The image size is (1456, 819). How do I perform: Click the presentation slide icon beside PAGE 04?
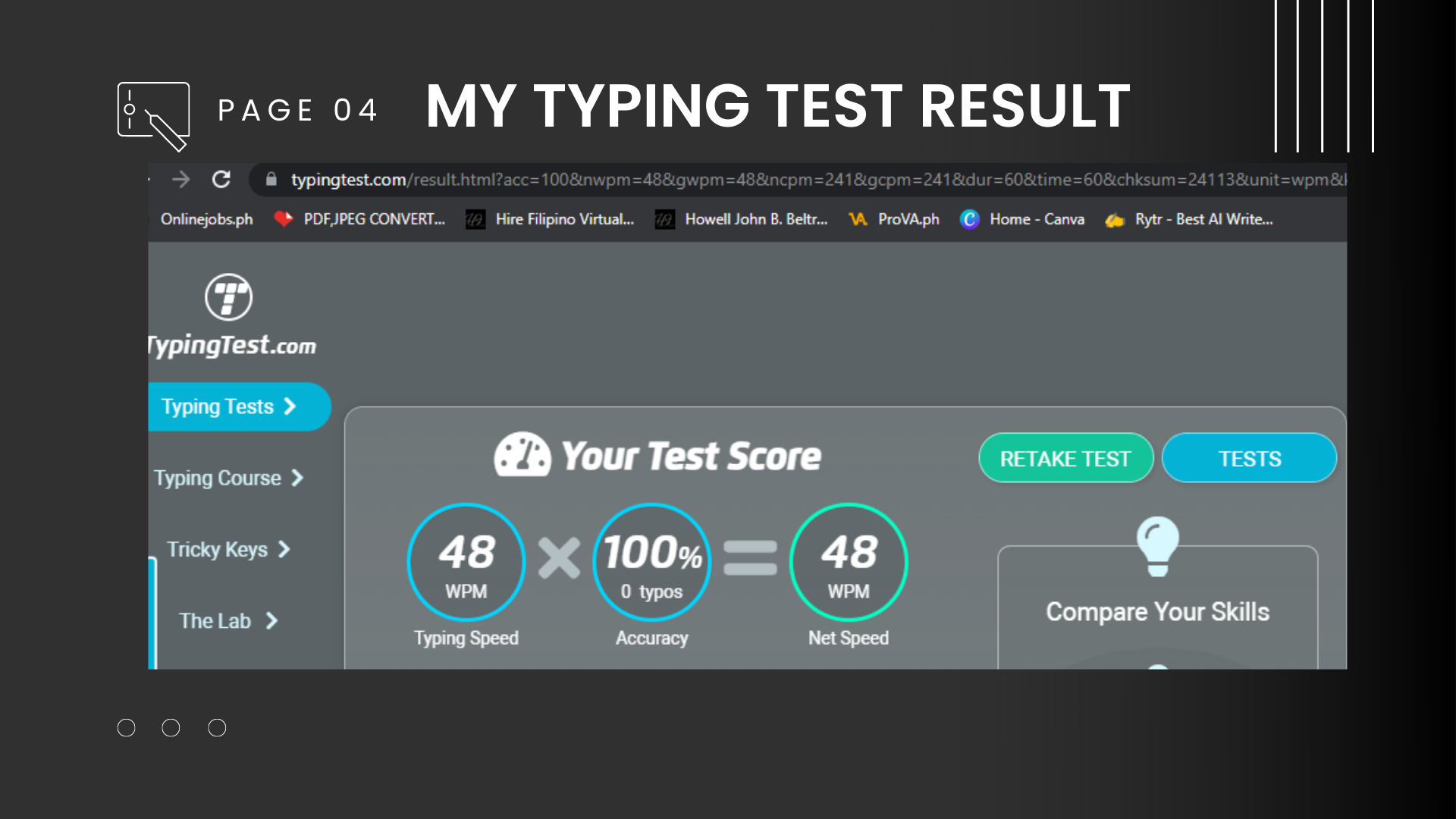[153, 115]
